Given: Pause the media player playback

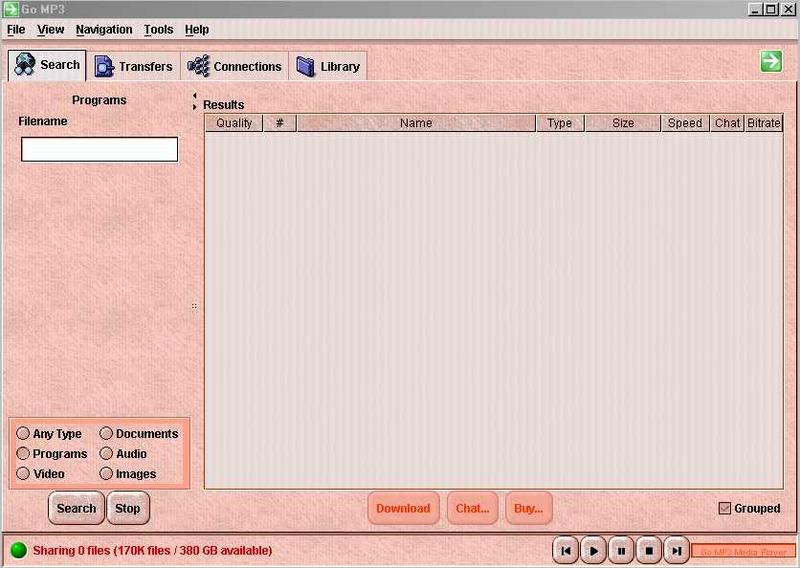Looking at the screenshot, I should [x=621, y=551].
